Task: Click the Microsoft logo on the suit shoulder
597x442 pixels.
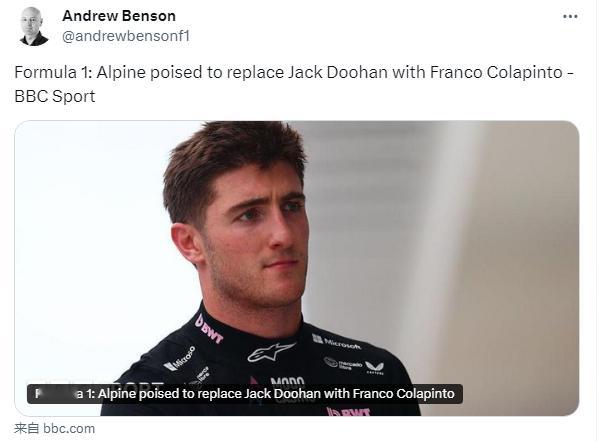Action: click(336, 341)
